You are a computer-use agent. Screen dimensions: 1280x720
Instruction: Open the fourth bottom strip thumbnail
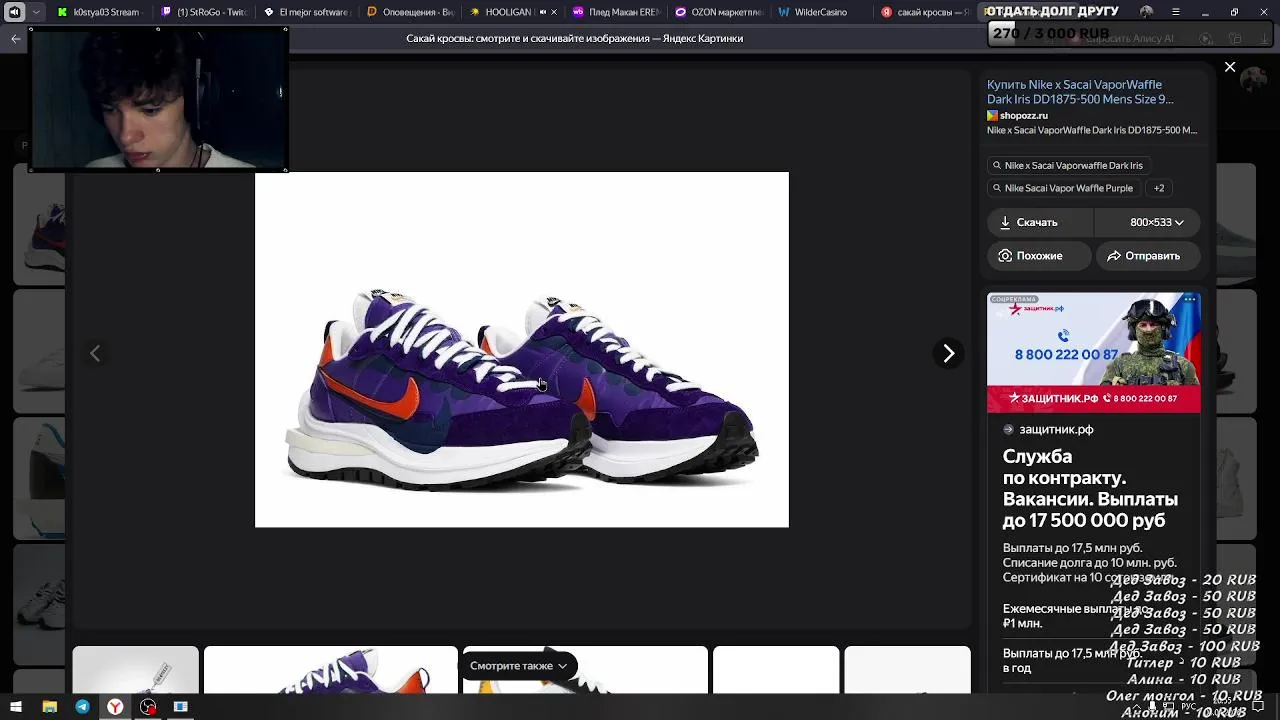(x=776, y=670)
